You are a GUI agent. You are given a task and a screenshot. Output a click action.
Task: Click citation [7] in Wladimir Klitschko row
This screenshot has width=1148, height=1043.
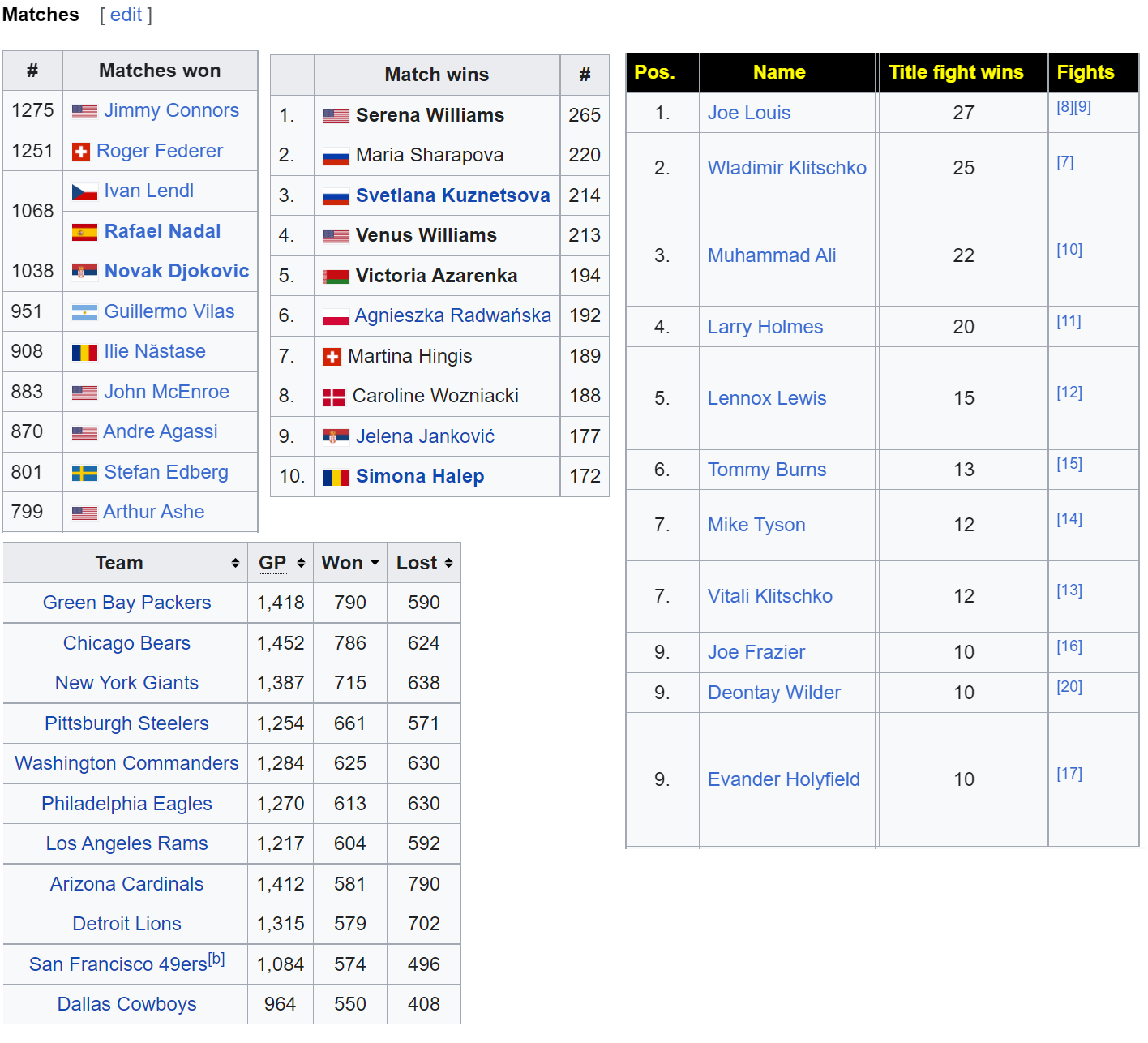point(1065,162)
